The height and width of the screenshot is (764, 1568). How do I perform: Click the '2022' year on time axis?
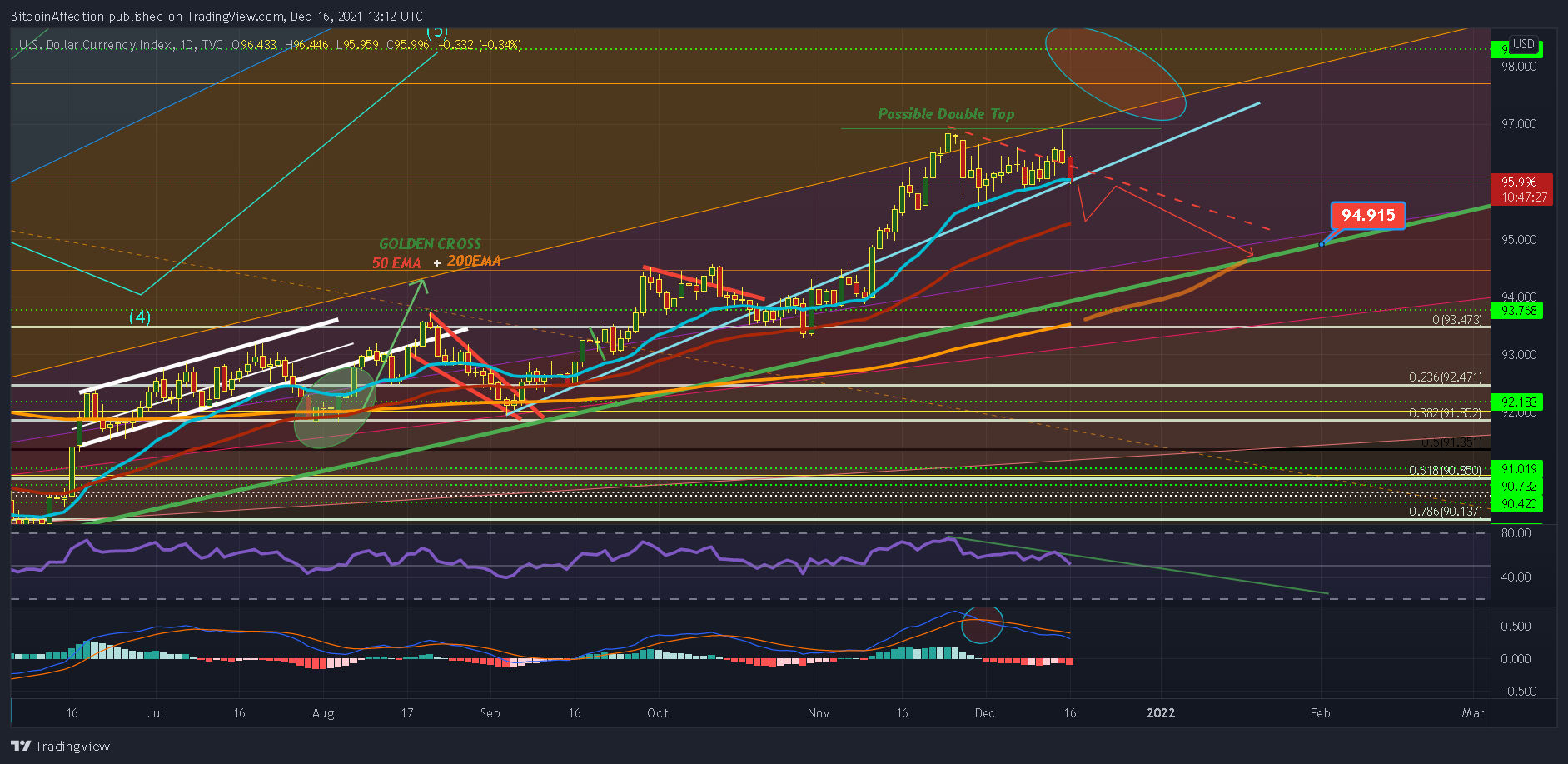point(1161,713)
